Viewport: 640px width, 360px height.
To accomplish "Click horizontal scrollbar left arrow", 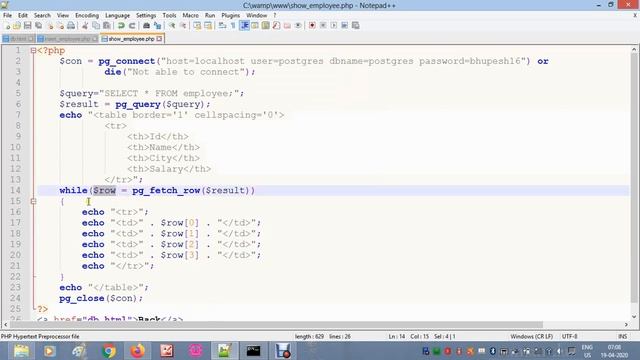I will (5, 325).
